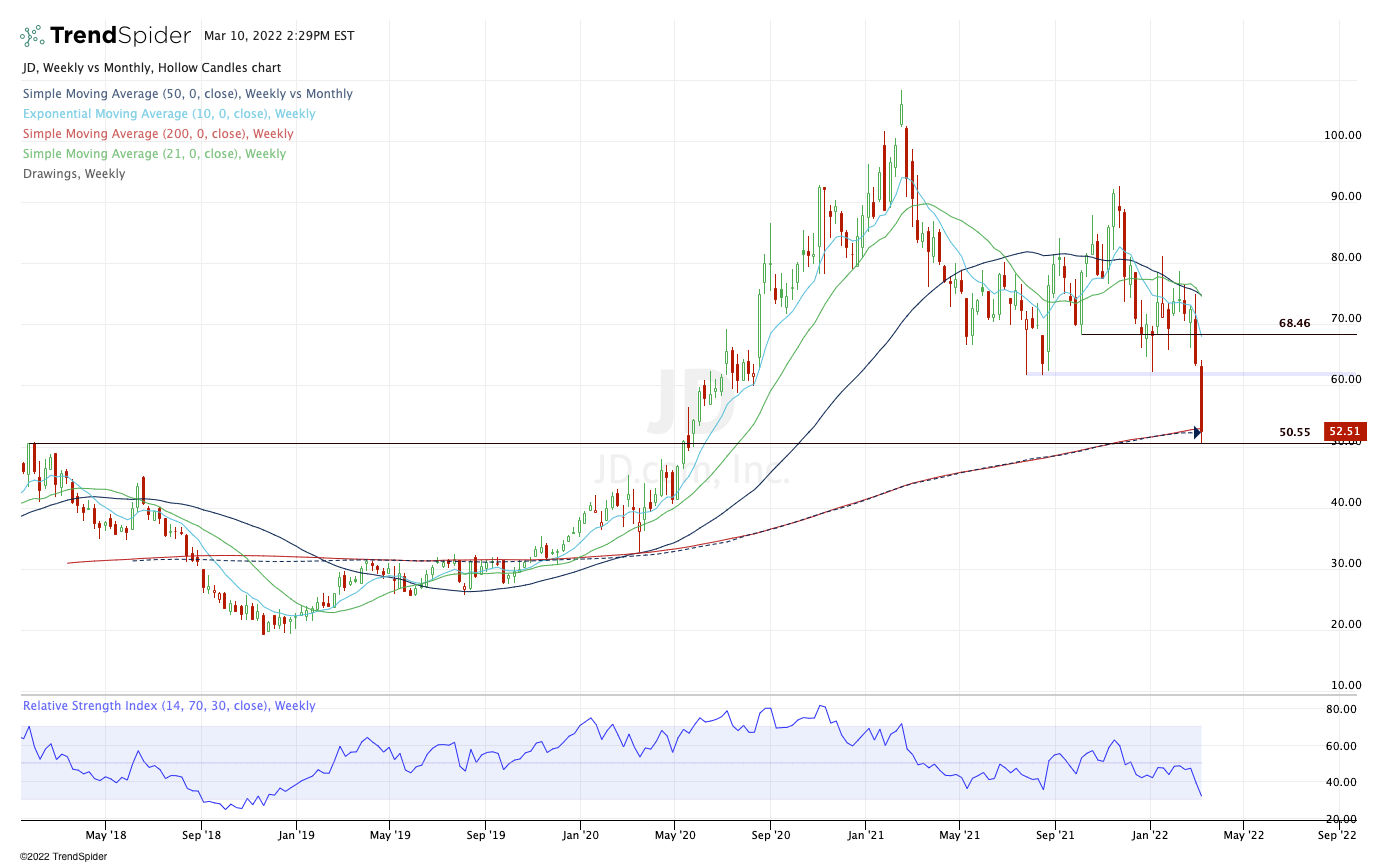Toggle the Simple Moving Average 200 legend
1387x866 pixels.
[158, 134]
